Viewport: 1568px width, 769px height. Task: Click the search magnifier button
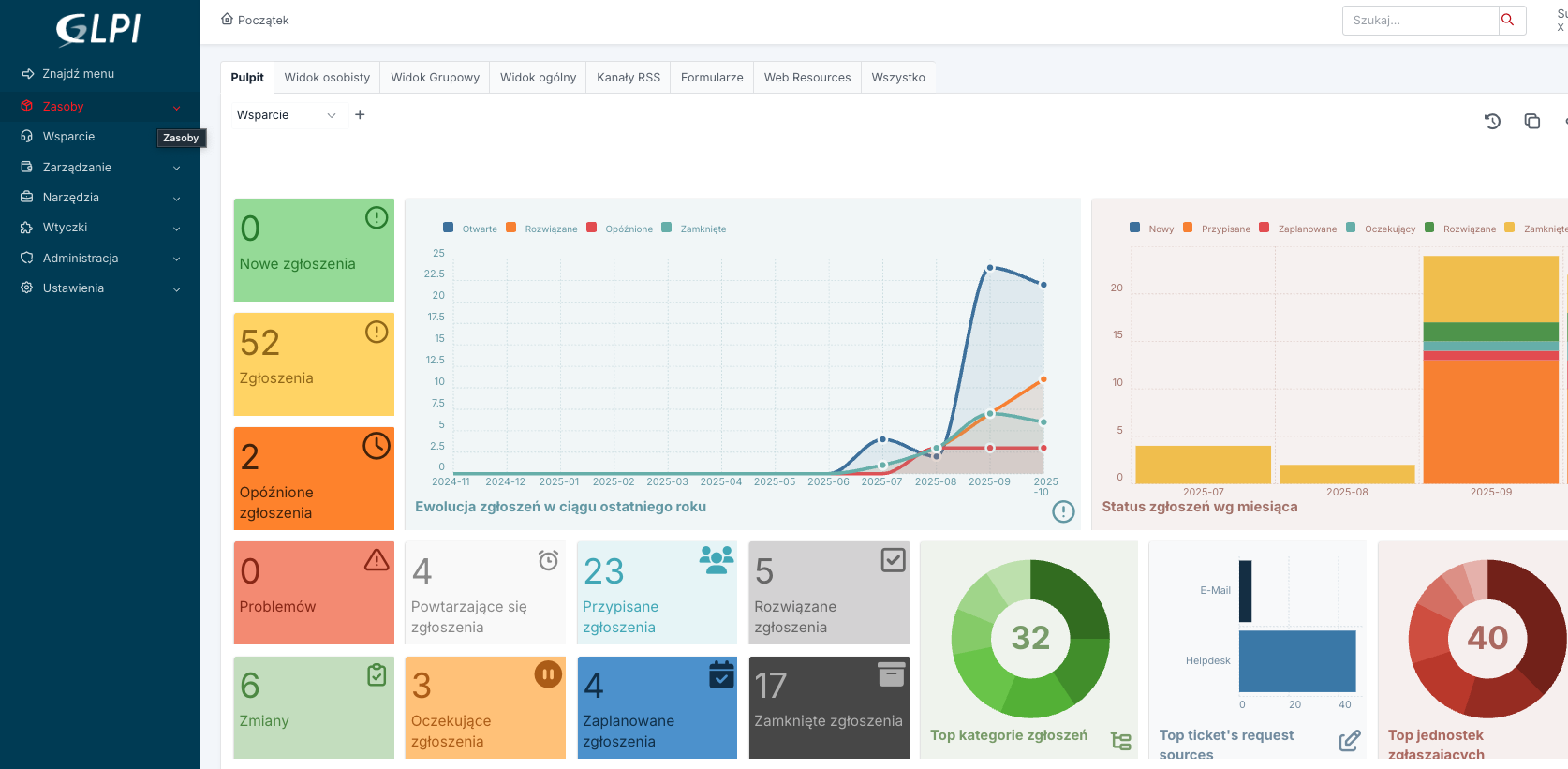(x=1507, y=20)
